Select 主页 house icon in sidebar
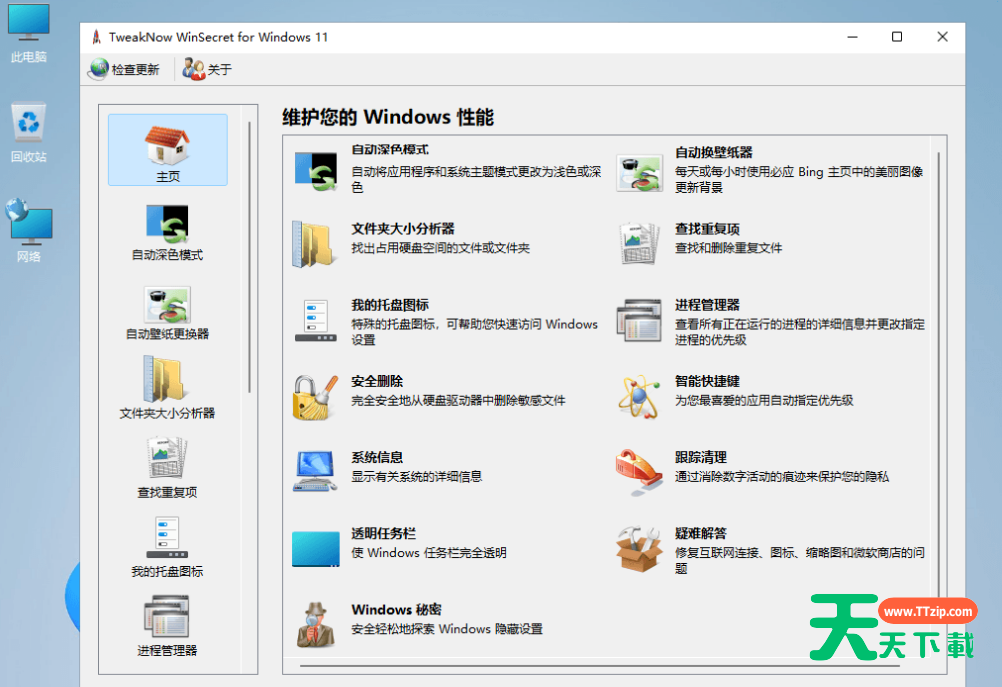The width and height of the screenshot is (1002, 687). point(167,149)
